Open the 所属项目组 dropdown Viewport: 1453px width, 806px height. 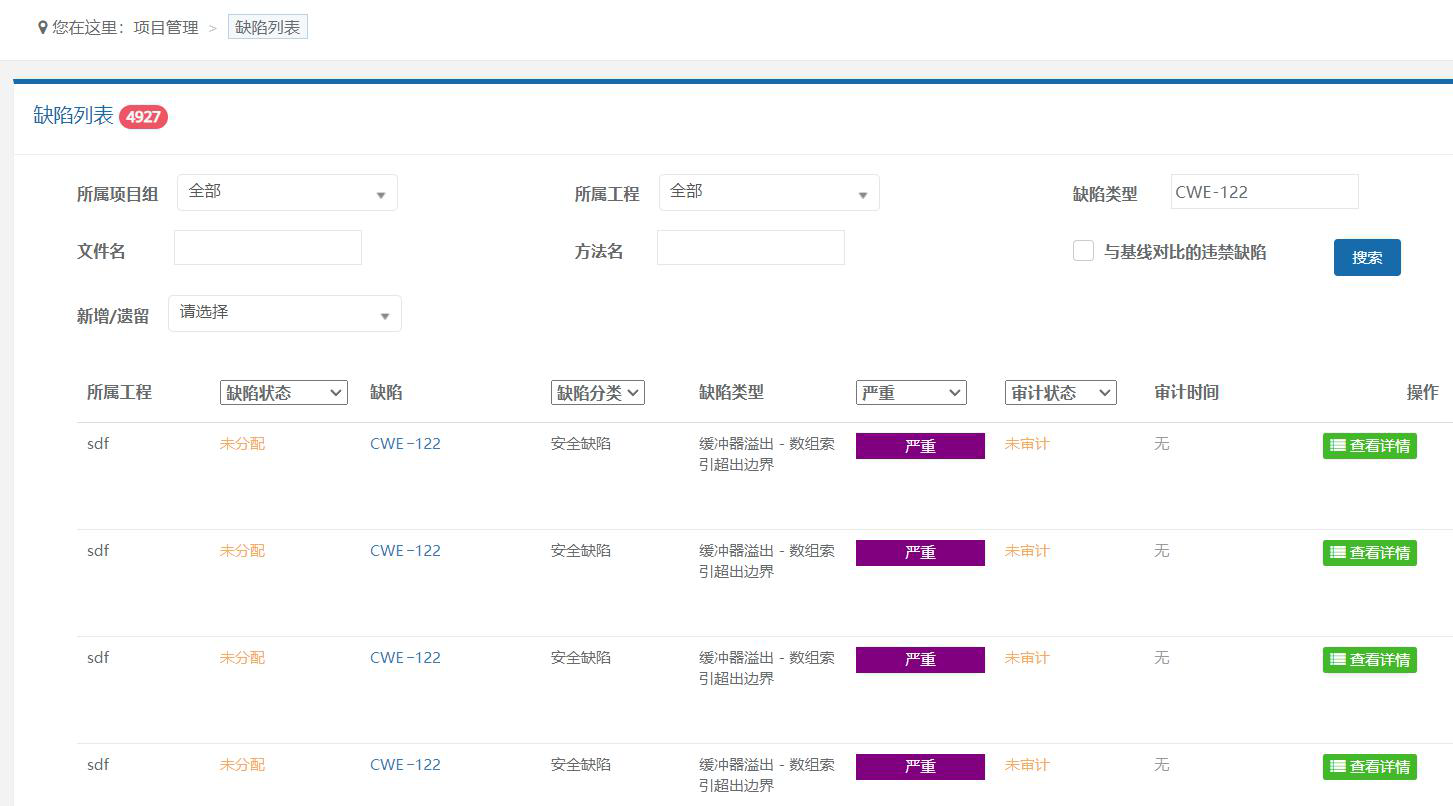pyautogui.click(x=287, y=193)
